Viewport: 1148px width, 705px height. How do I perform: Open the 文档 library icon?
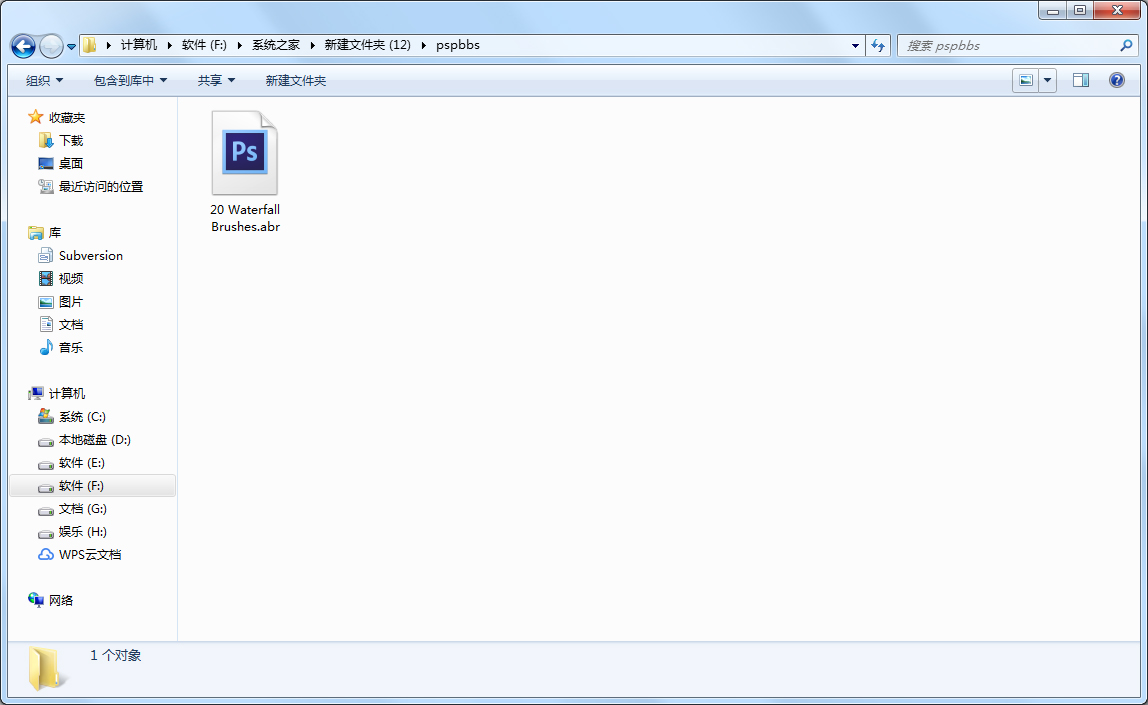tap(46, 324)
